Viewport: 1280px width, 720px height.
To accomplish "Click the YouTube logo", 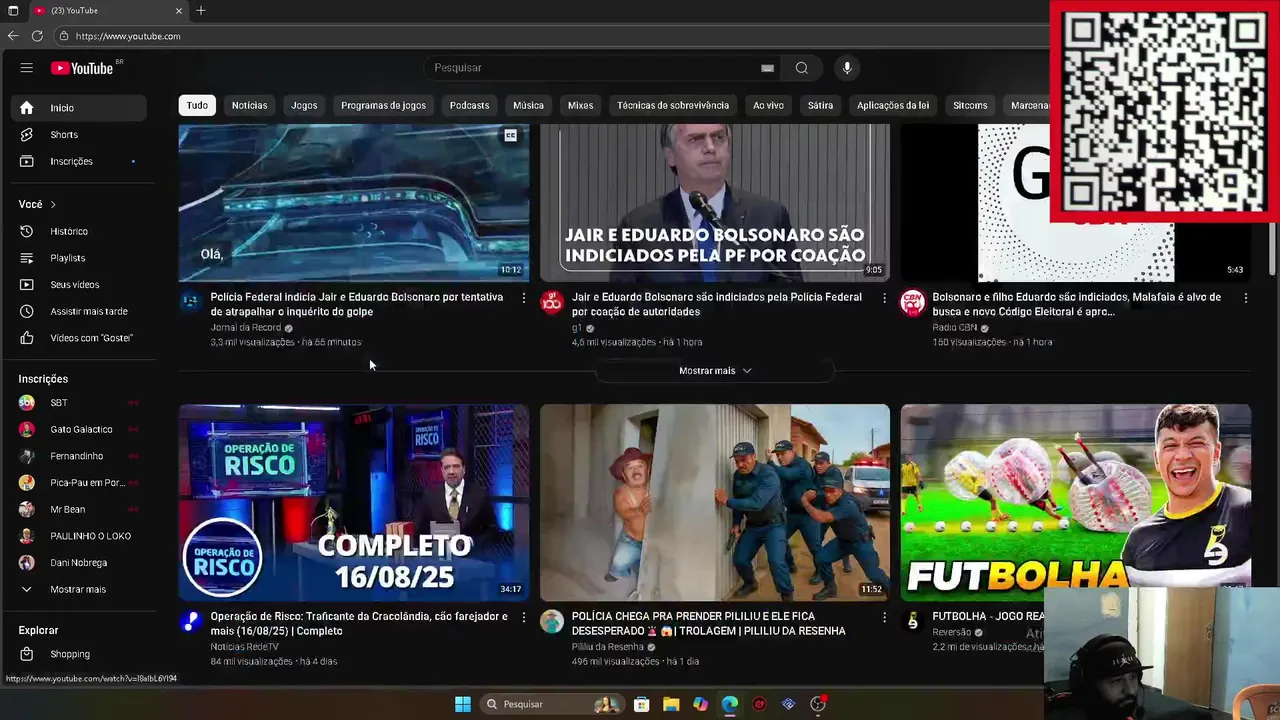I will [84, 68].
